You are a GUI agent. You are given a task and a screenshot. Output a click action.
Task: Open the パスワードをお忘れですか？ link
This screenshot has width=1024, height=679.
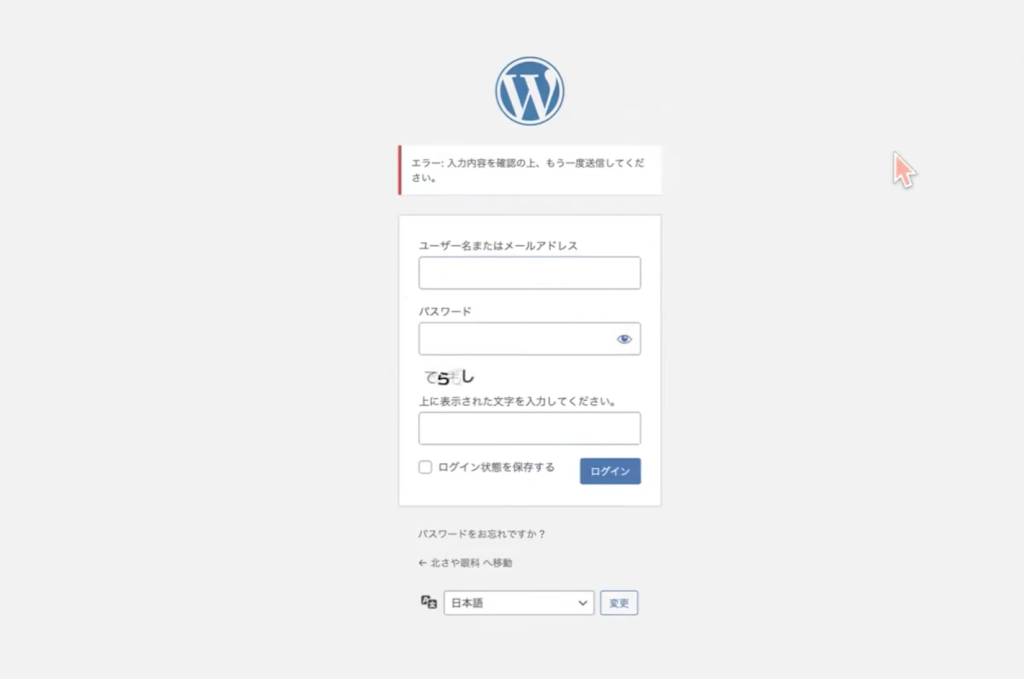click(482, 533)
